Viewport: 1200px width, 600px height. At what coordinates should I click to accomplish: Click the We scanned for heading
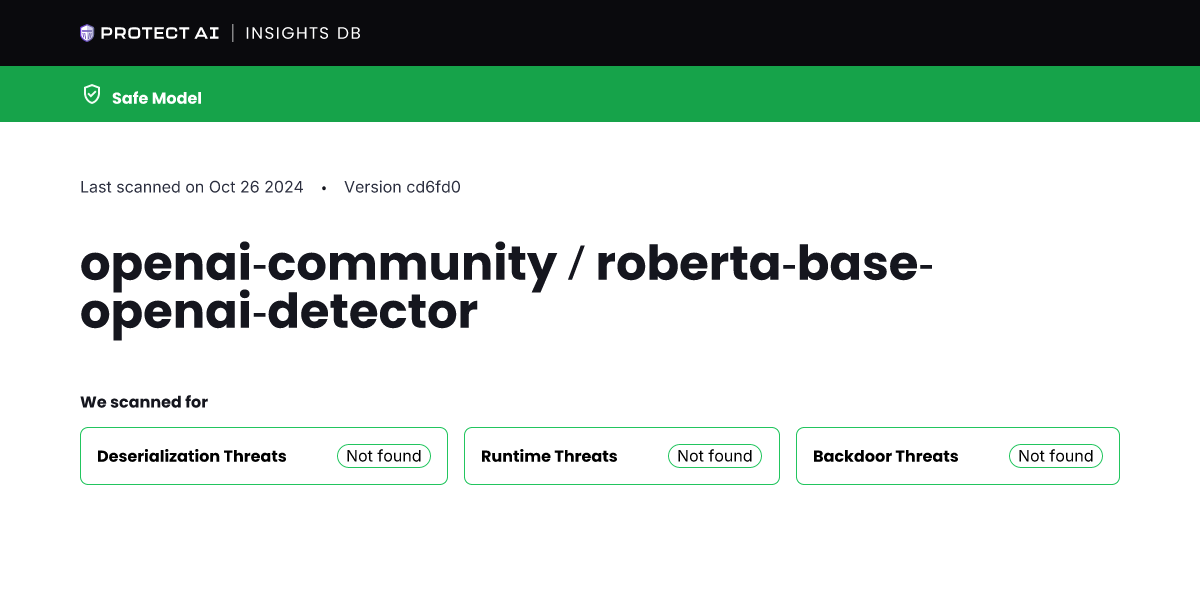(x=144, y=402)
